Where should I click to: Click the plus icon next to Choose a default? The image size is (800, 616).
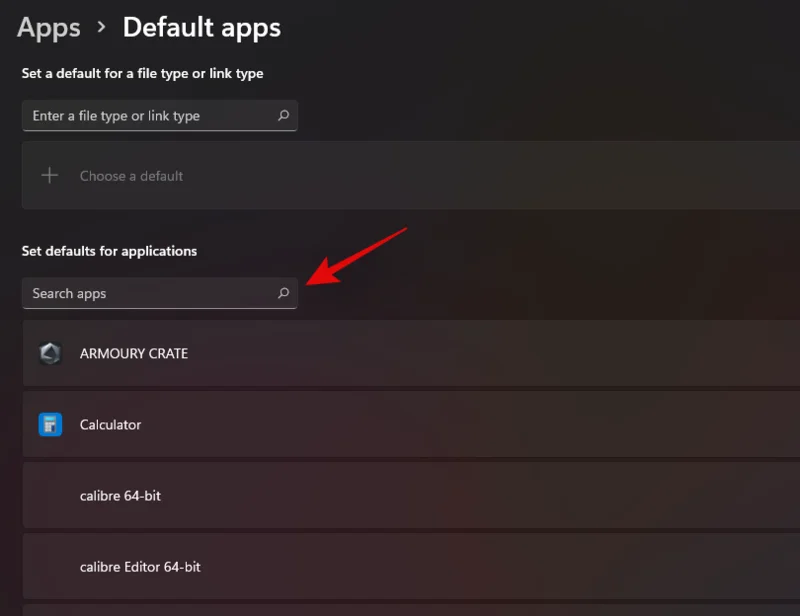tap(48, 174)
